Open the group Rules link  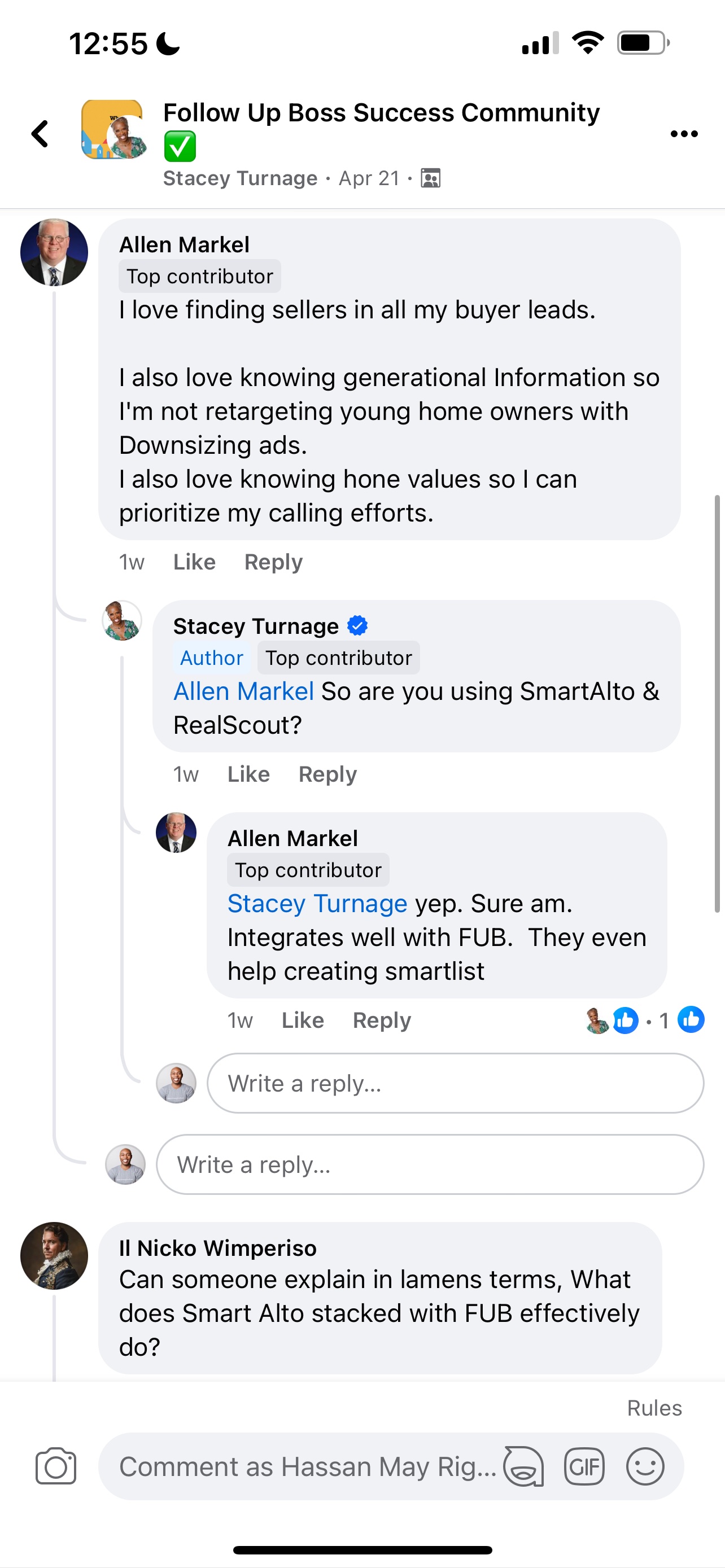pos(654,1408)
